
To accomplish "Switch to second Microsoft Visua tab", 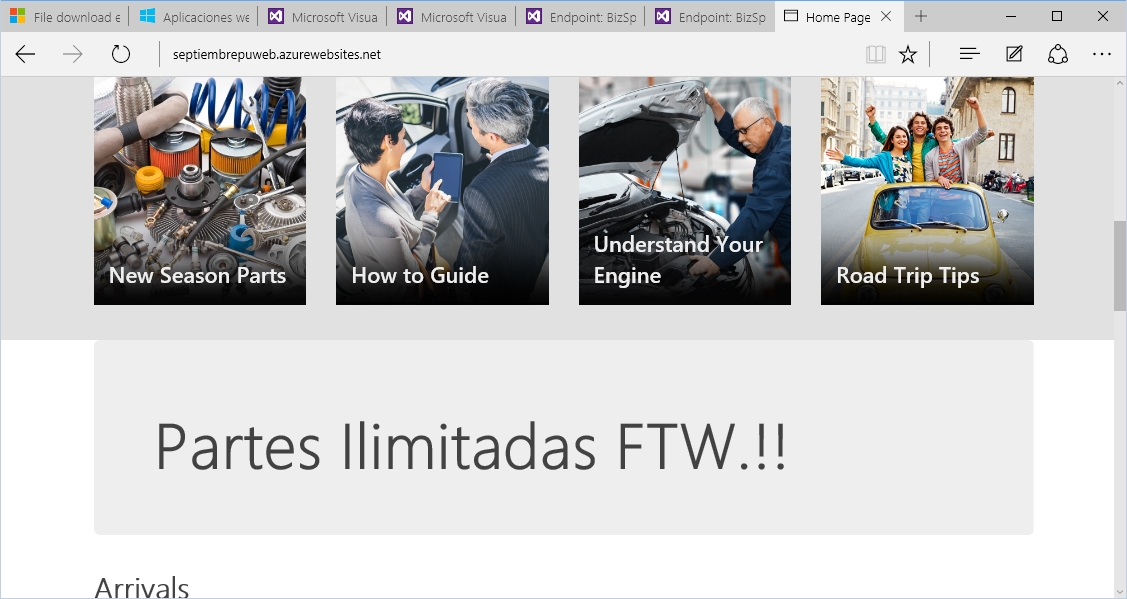I will (x=451, y=17).
